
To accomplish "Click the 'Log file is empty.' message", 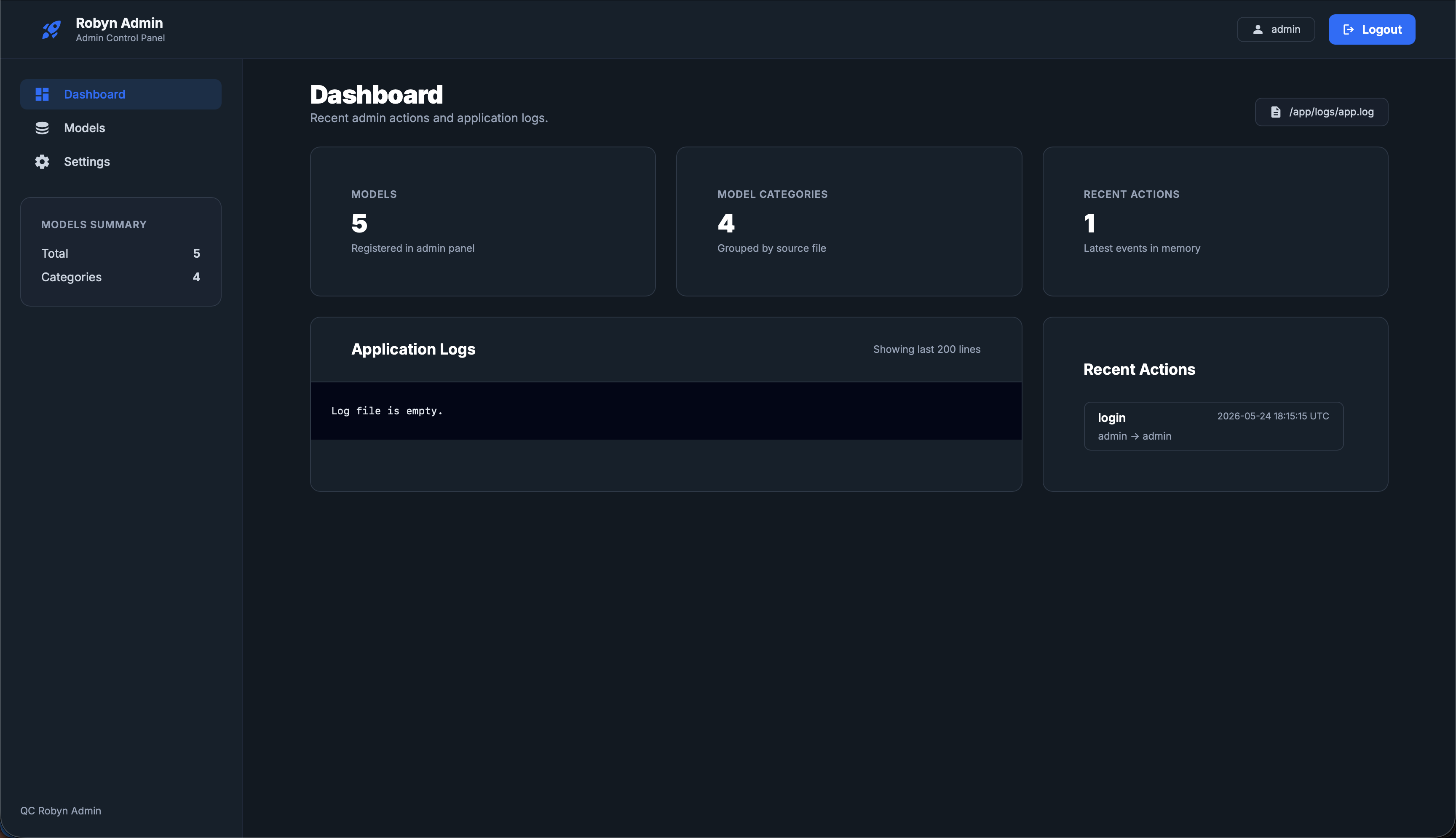I will pos(387,411).
